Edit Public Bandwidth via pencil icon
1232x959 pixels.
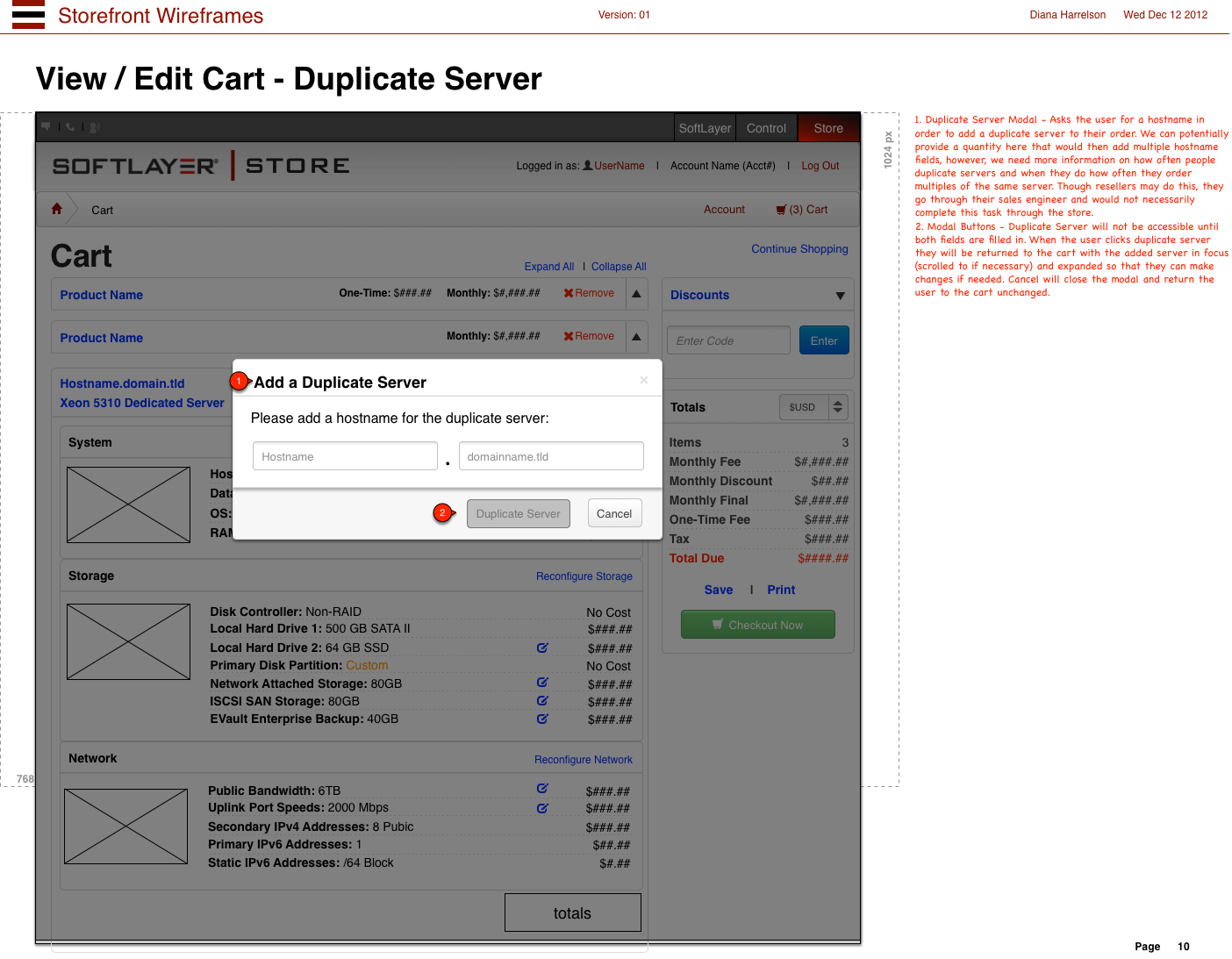click(542, 788)
